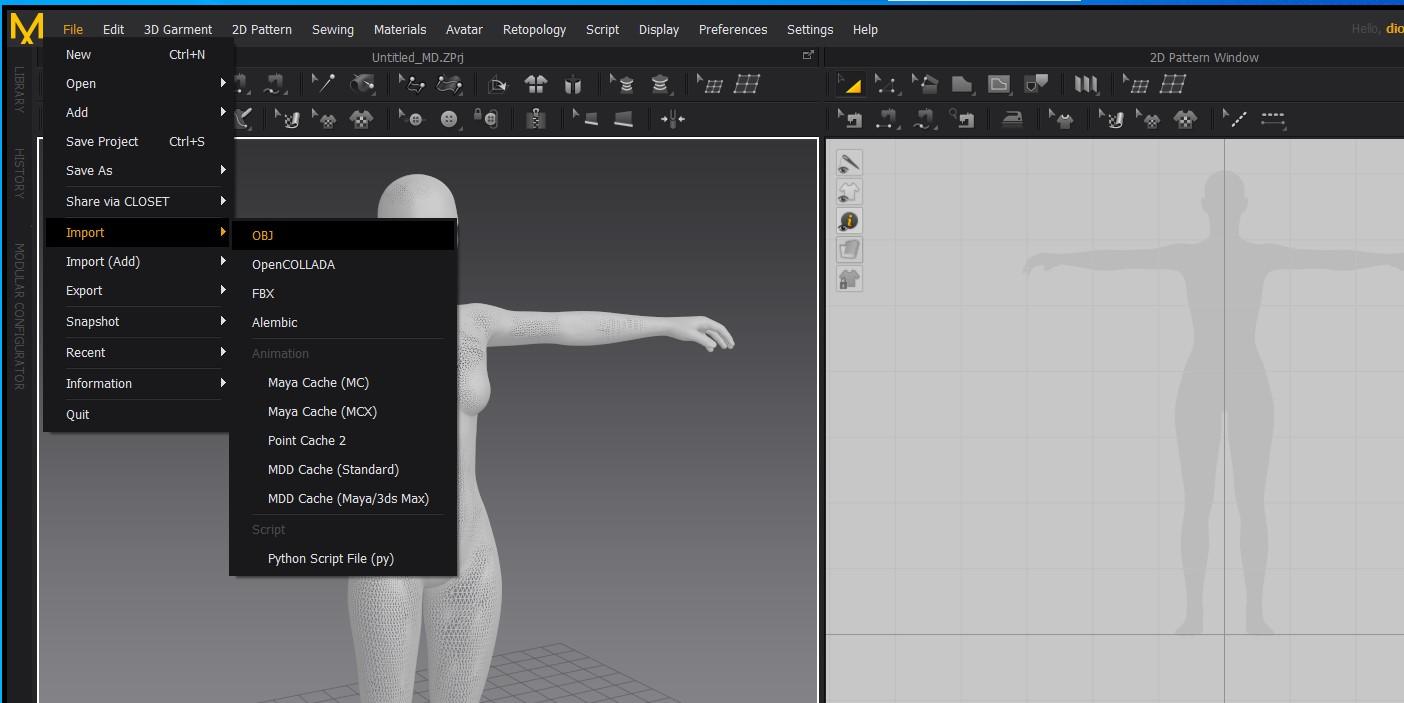Click Quit in the File menu

pos(78,415)
